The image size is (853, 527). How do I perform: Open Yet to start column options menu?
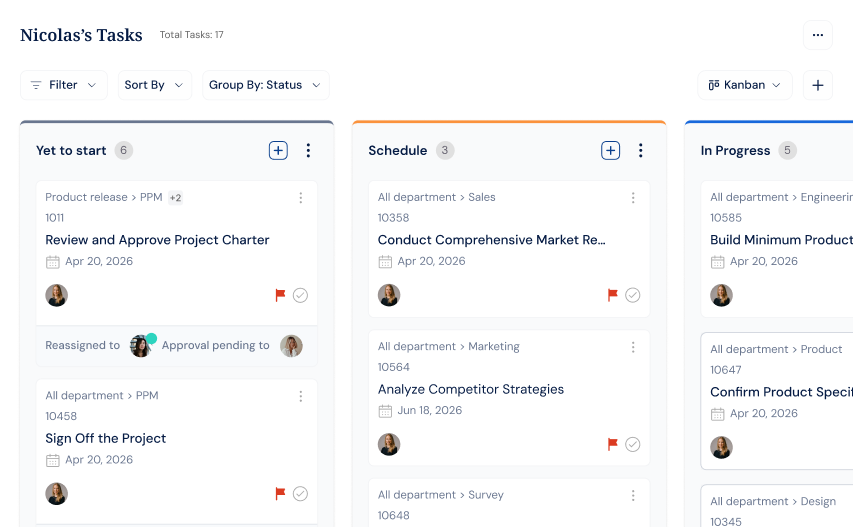pyautogui.click(x=308, y=151)
